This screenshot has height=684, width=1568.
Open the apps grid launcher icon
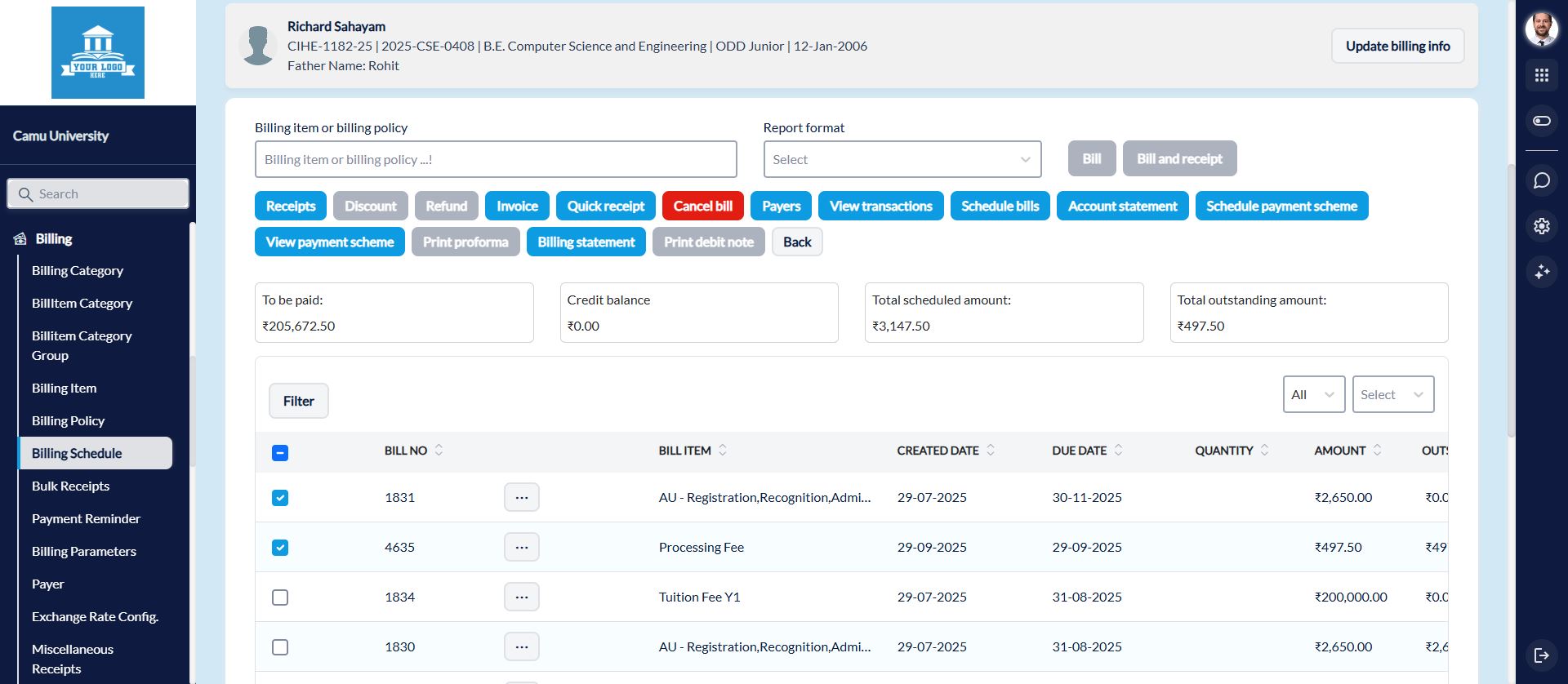coord(1541,75)
